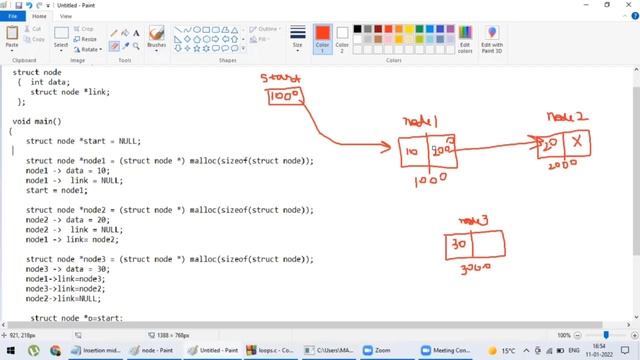Click the Cut button
Image resolution: width=640 pixels, height=360 pixels.
coord(33,29)
